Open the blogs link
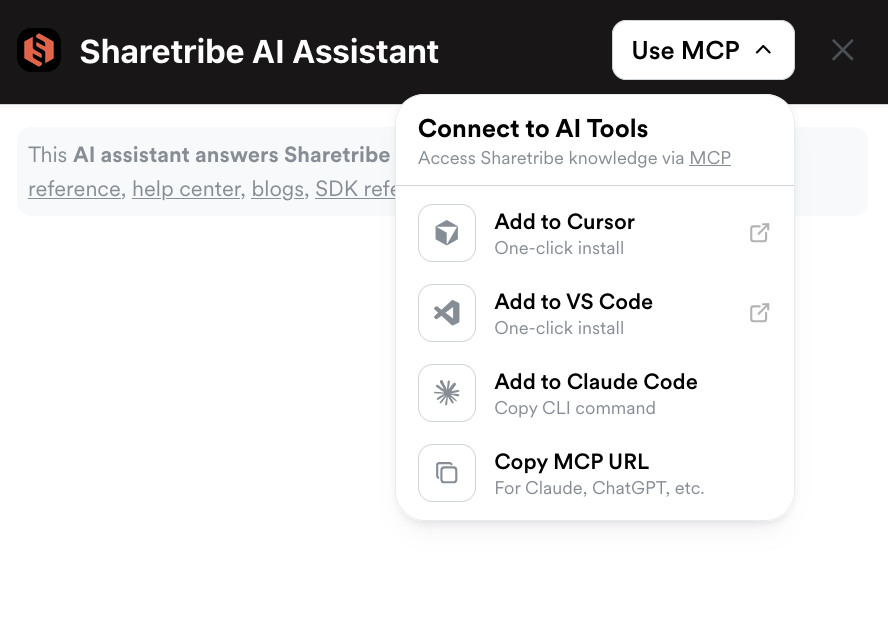 click(x=278, y=189)
